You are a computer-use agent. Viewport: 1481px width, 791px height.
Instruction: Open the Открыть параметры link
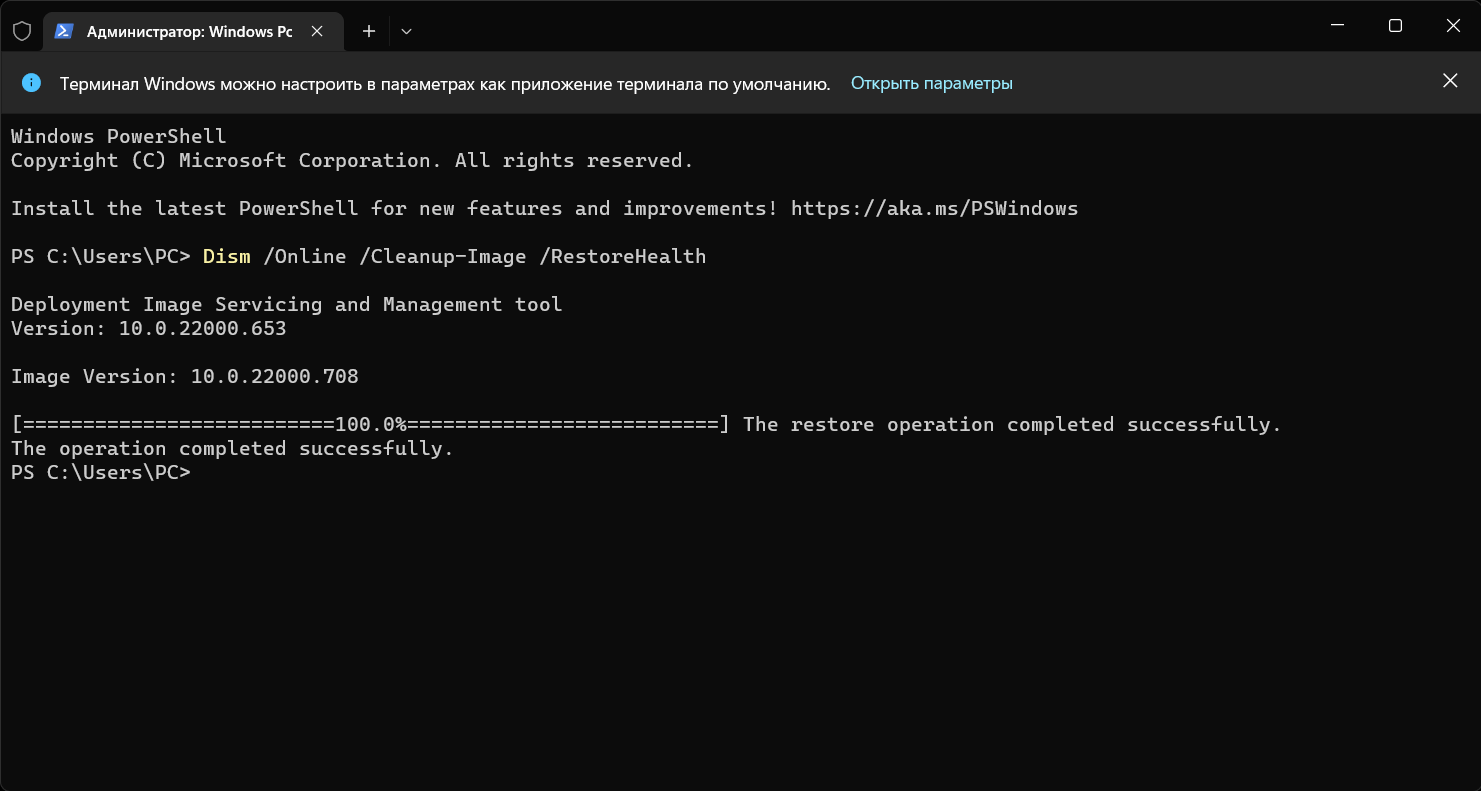pyautogui.click(x=931, y=83)
